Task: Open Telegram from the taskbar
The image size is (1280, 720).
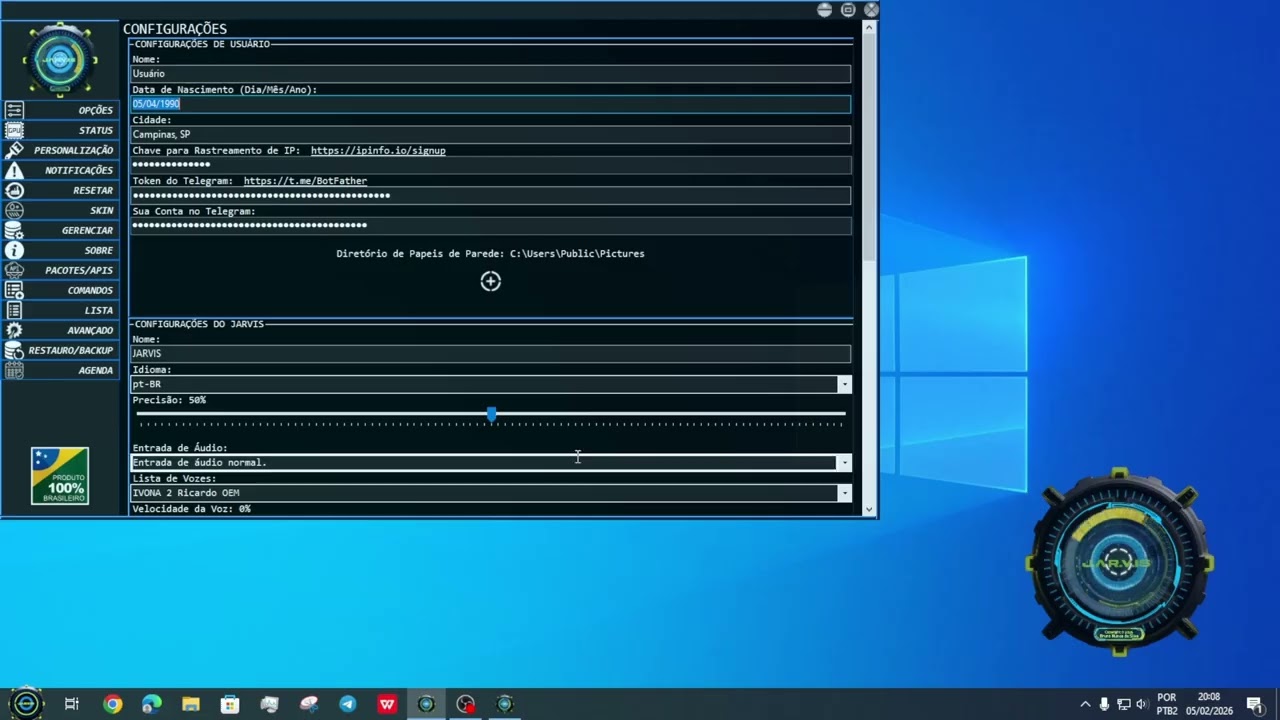Action: click(348, 704)
